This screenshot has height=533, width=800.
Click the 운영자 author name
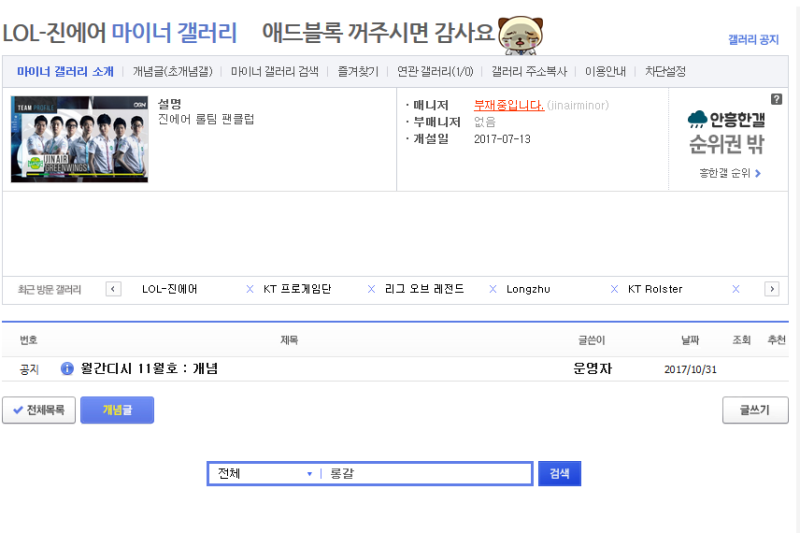(592, 368)
